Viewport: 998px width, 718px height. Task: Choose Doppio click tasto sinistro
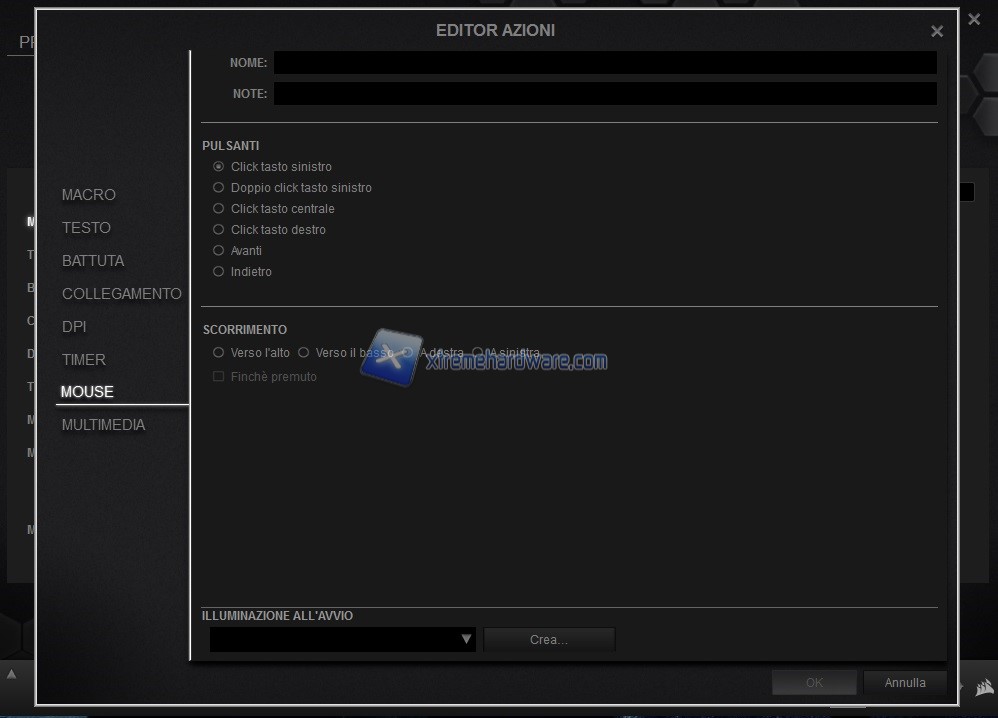219,188
